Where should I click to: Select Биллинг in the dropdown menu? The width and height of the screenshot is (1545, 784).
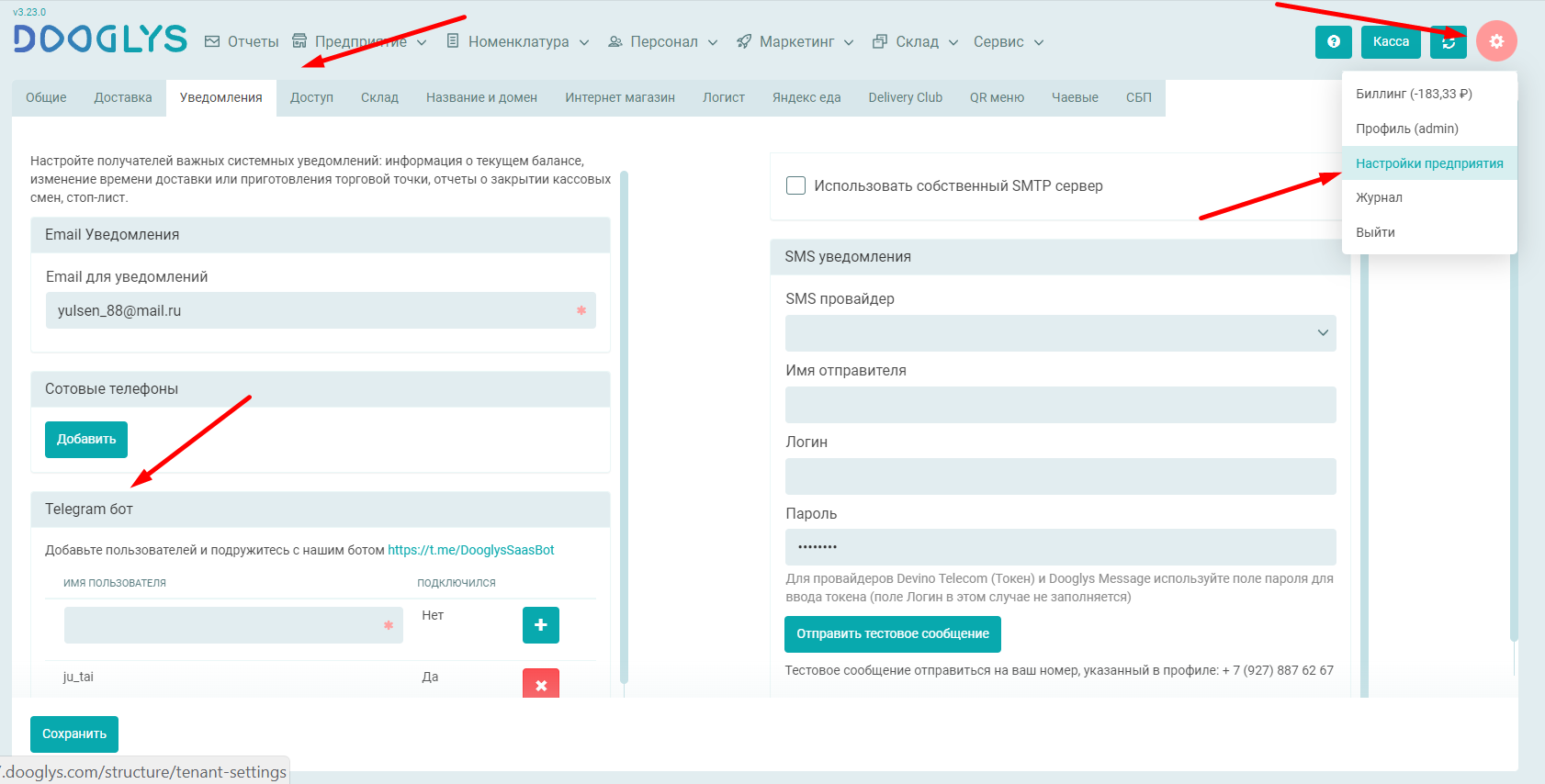pos(1429,94)
